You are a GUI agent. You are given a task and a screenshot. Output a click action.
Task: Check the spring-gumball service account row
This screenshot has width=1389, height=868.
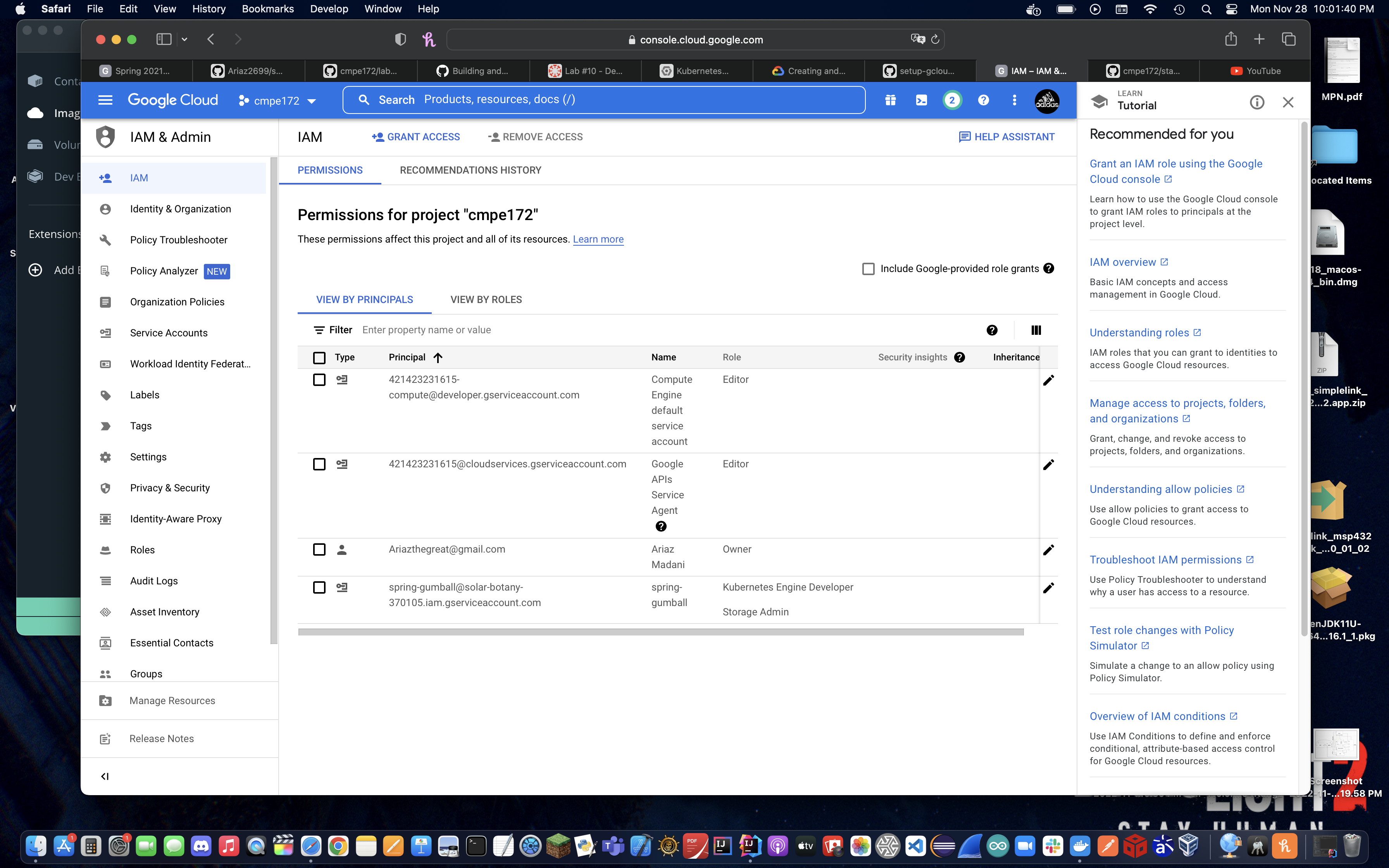319,587
